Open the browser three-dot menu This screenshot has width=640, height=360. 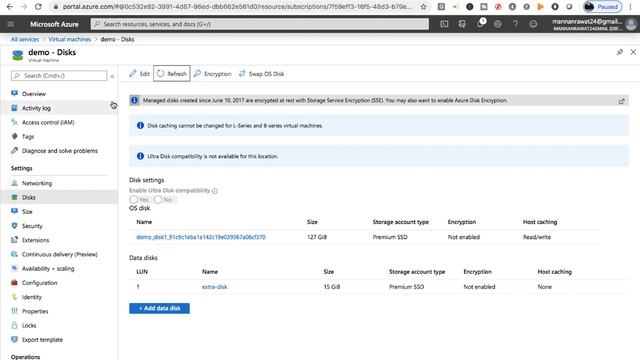coord(631,7)
